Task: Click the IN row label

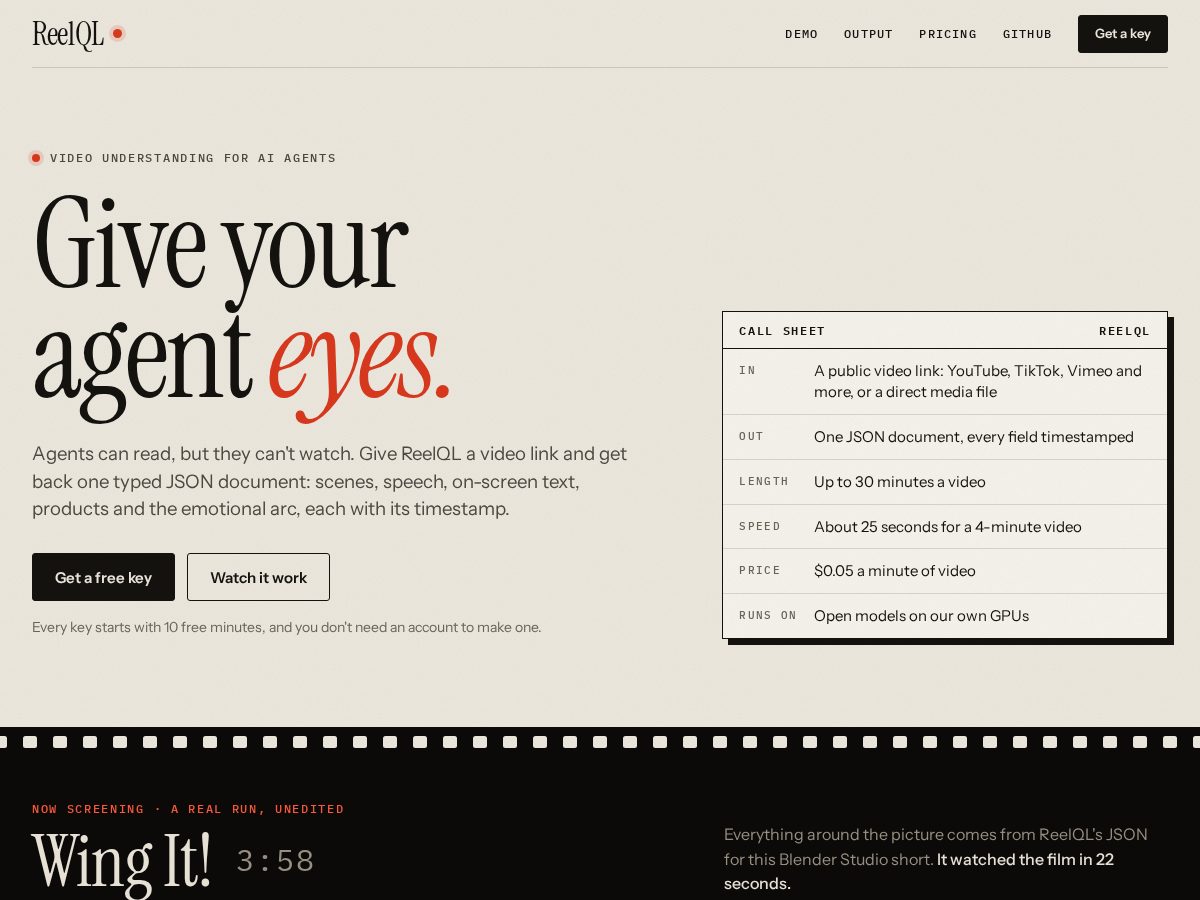Action: 747,370
